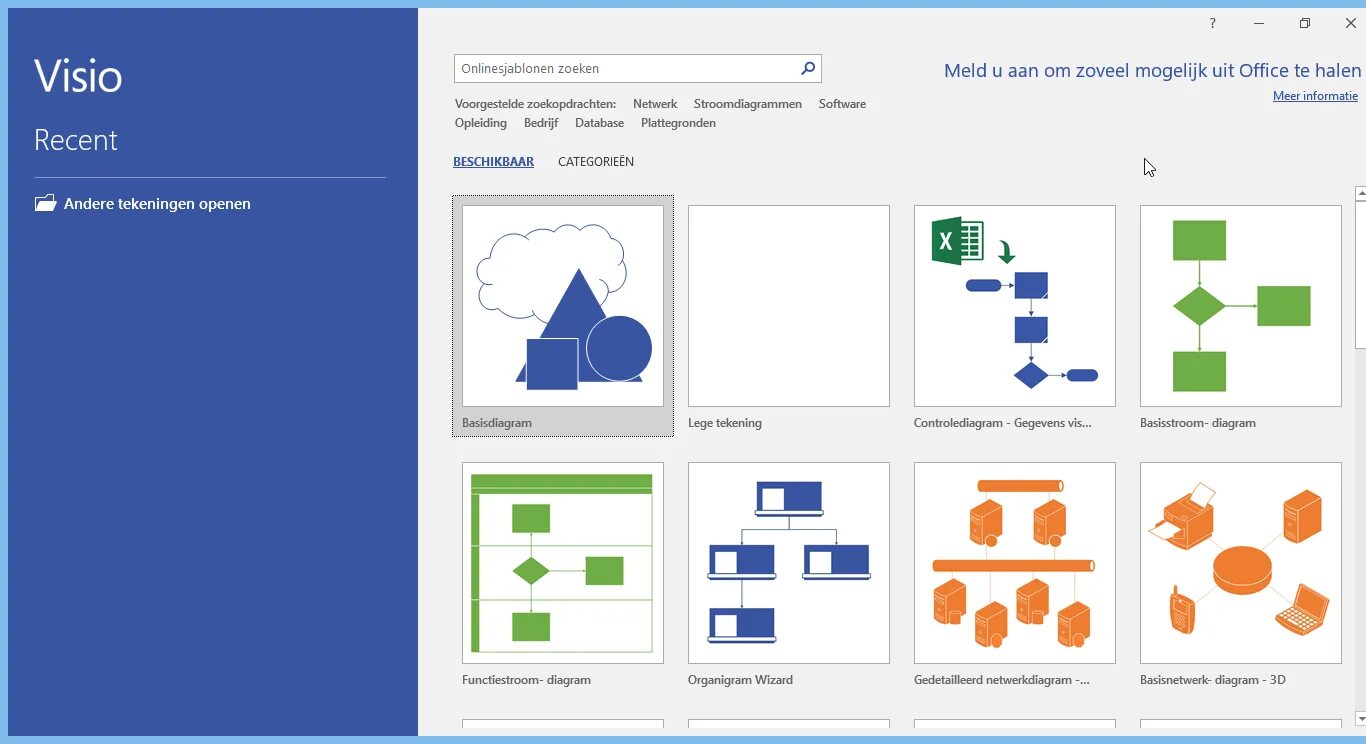Open the Controlediagram Excel template thumbnail

coord(1015,306)
